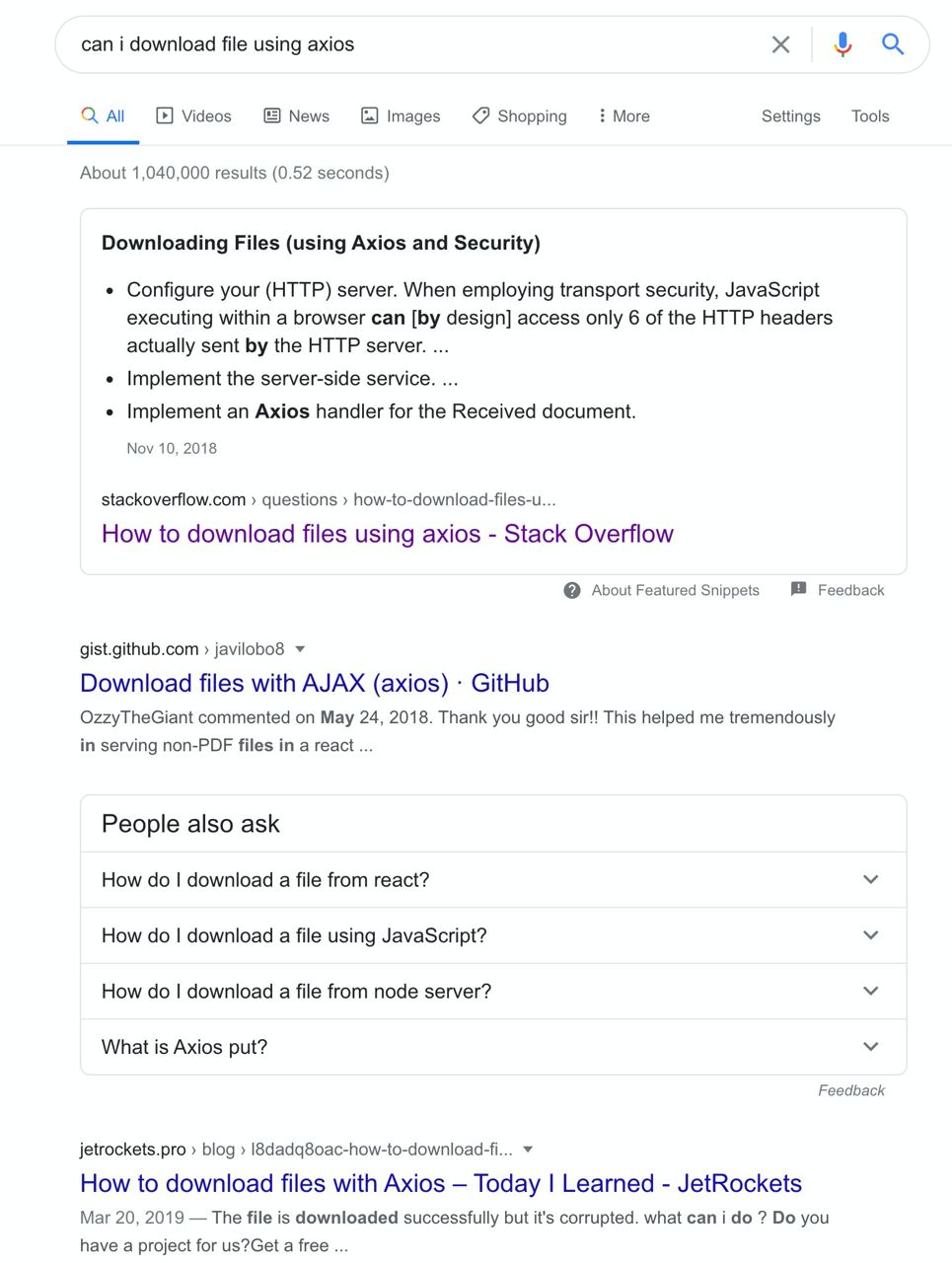This screenshot has width=952, height=1263.
Task: Click the About Featured Snippets question mark icon
Action: click(572, 590)
